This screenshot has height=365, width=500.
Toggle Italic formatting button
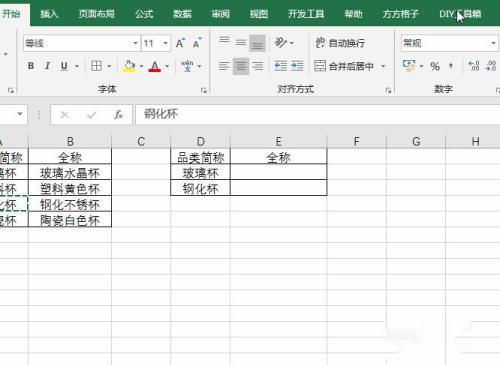[x=47, y=66]
